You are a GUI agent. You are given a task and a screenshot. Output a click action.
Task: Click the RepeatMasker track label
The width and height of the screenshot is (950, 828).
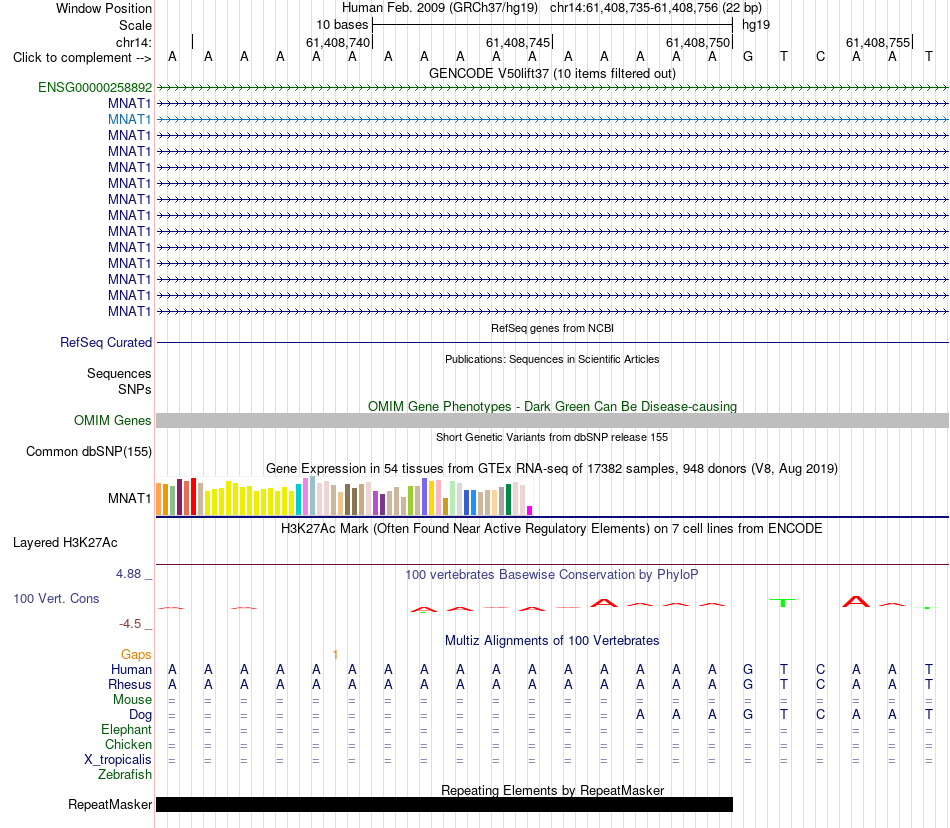click(110, 804)
